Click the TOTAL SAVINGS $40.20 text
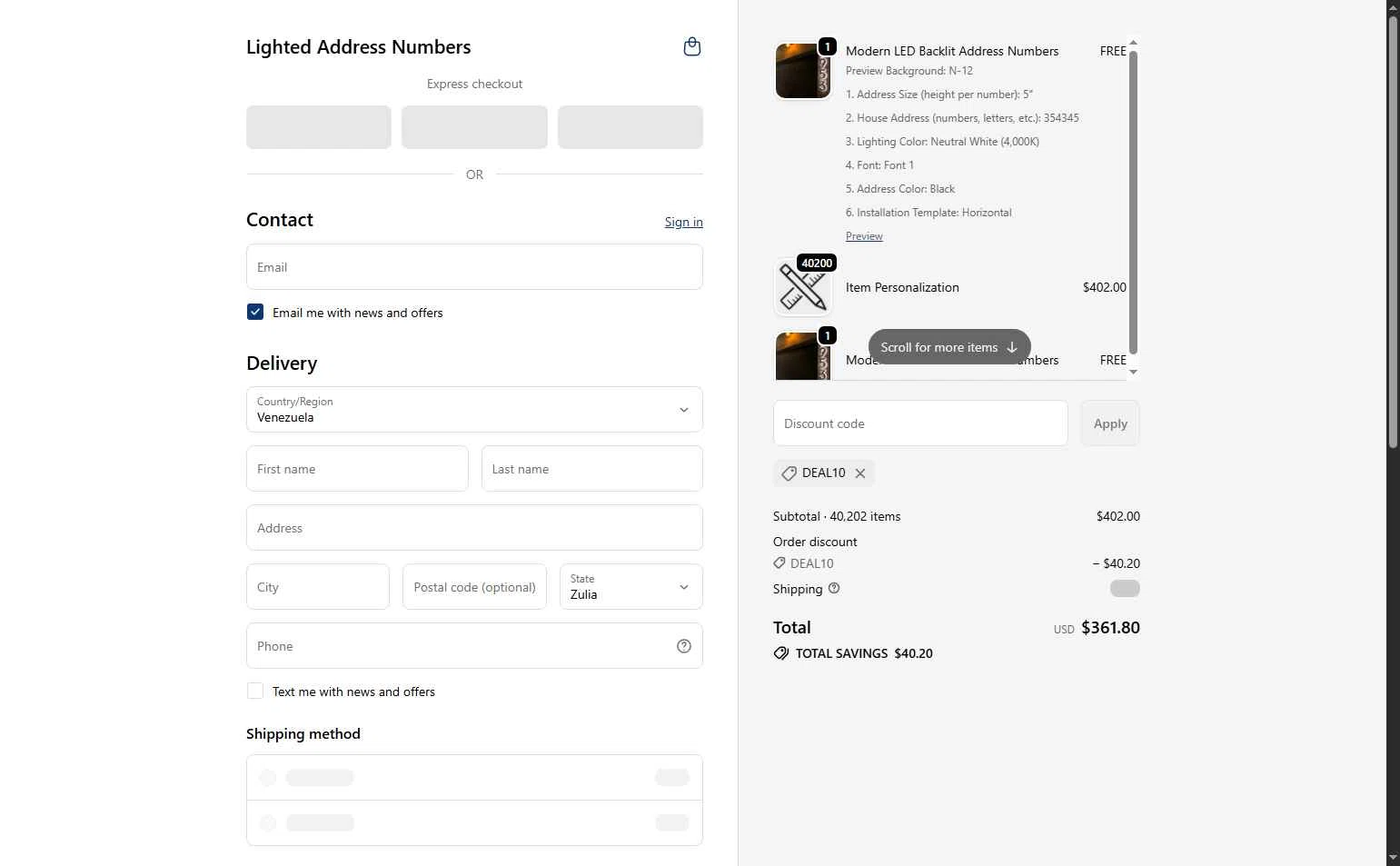 coord(864,653)
